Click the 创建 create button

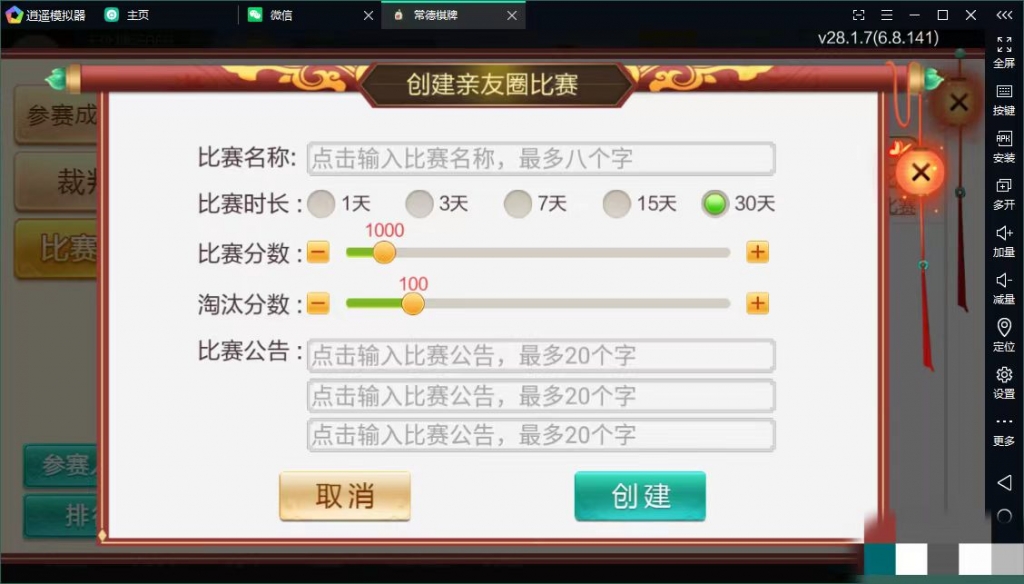(640, 496)
